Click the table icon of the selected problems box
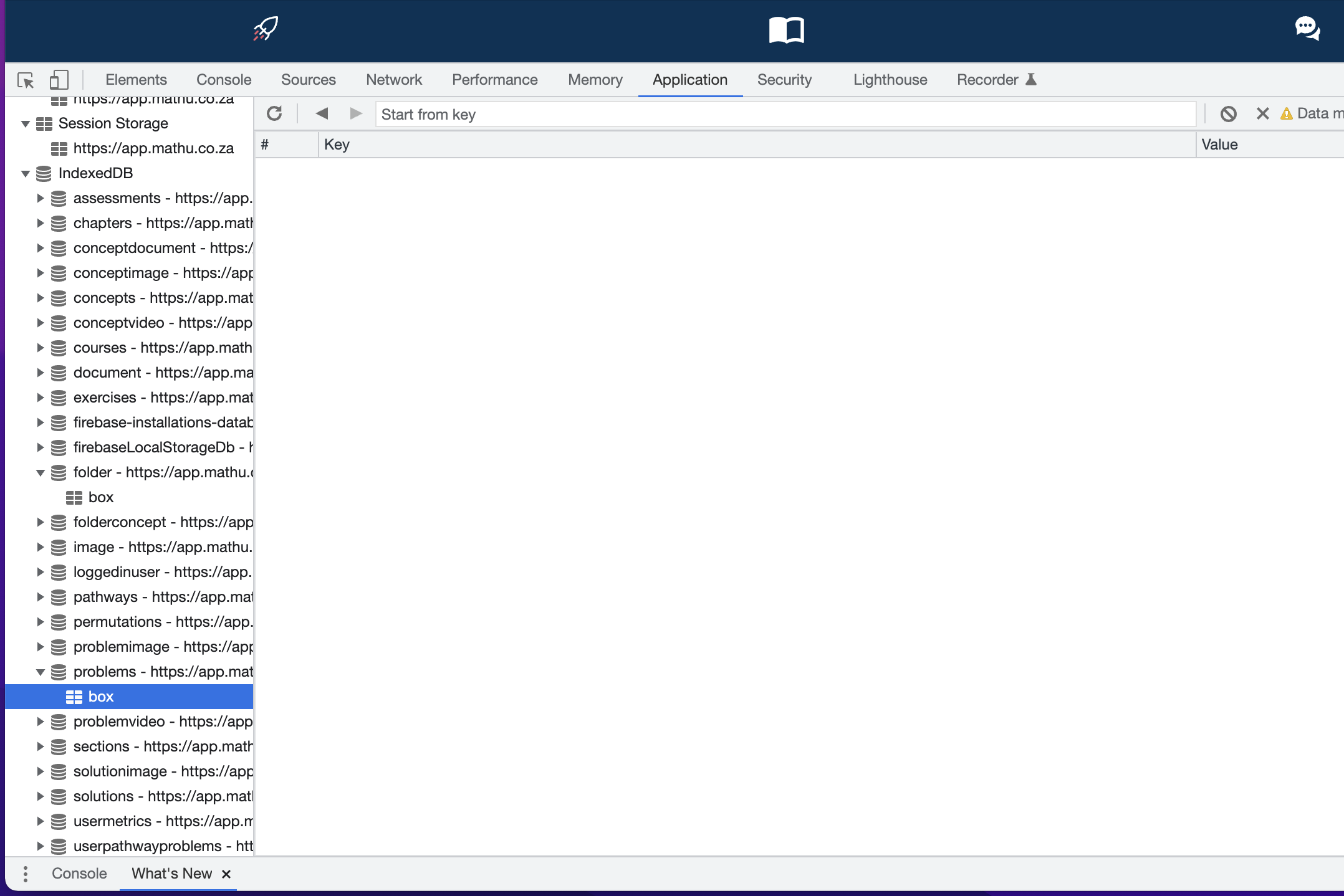 pos(74,697)
